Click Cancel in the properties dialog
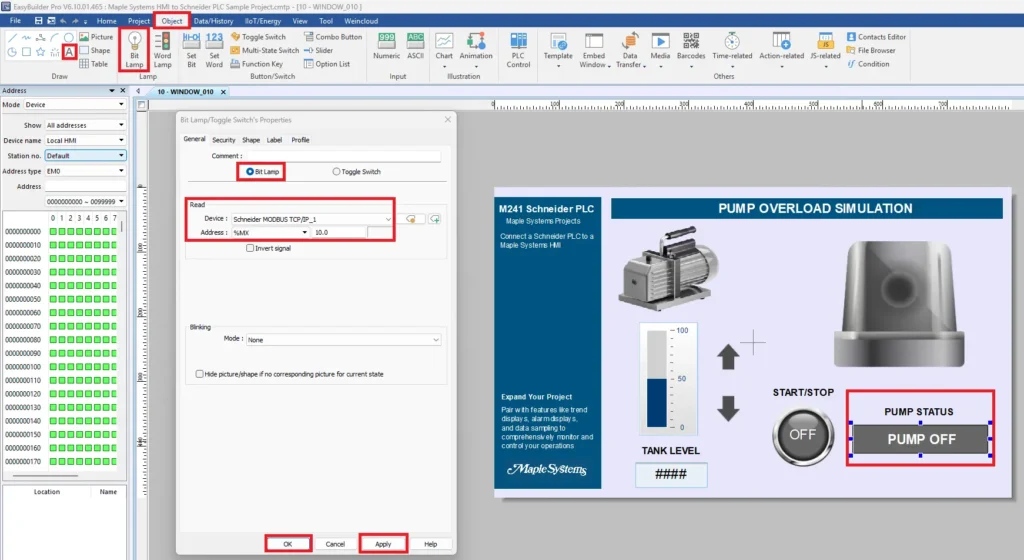 (335, 544)
